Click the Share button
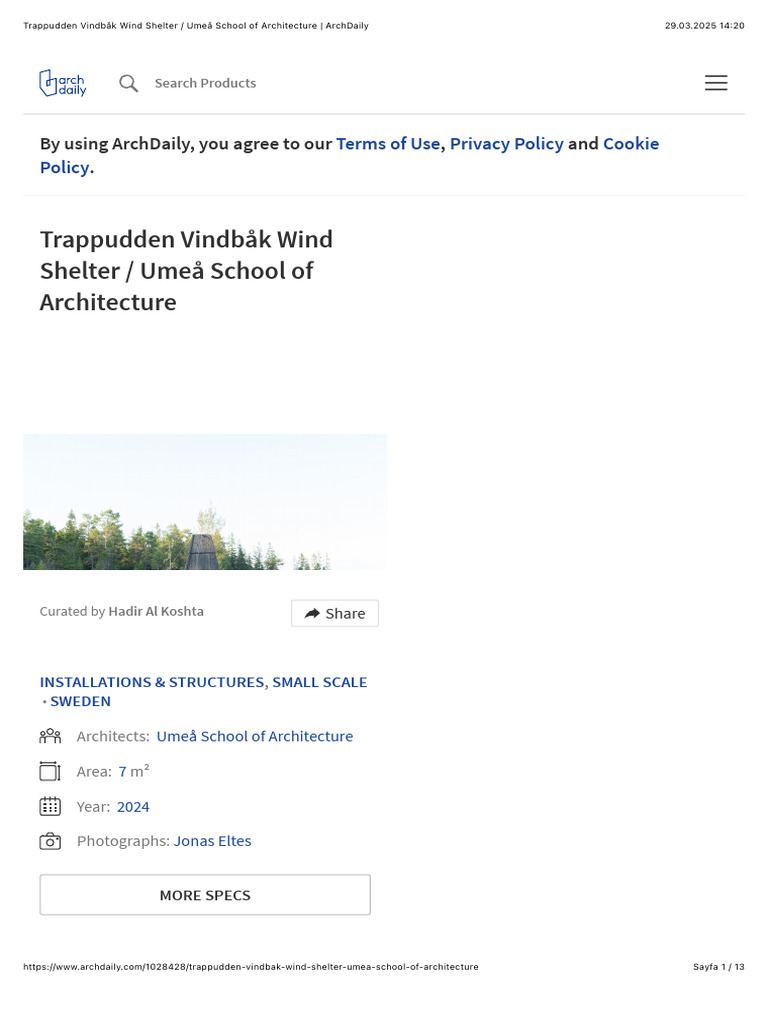The height and width of the screenshot is (1024, 768). click(335, 613)
